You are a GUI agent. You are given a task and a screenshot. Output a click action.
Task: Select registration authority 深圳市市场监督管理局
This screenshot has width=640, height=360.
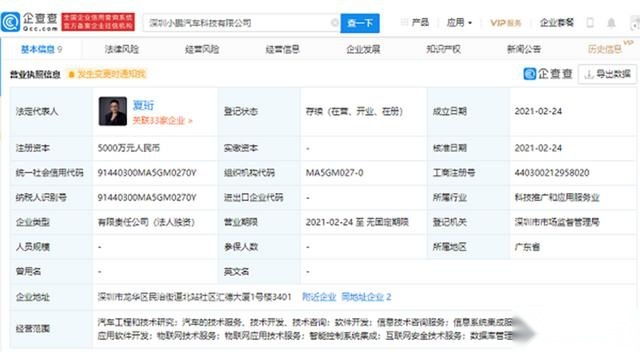(557, 222)
